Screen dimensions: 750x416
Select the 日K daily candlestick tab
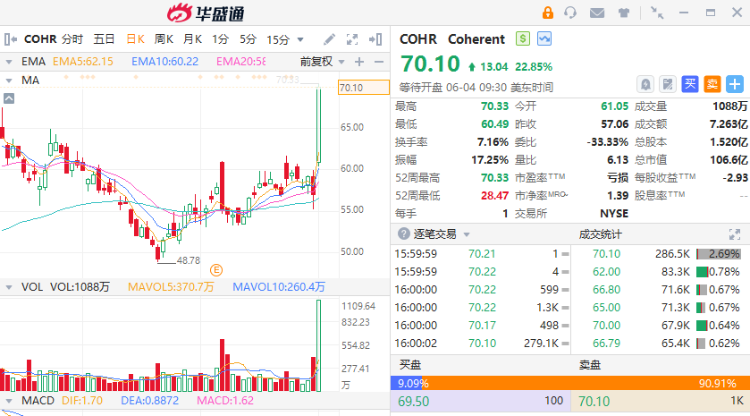pos(135,39)
